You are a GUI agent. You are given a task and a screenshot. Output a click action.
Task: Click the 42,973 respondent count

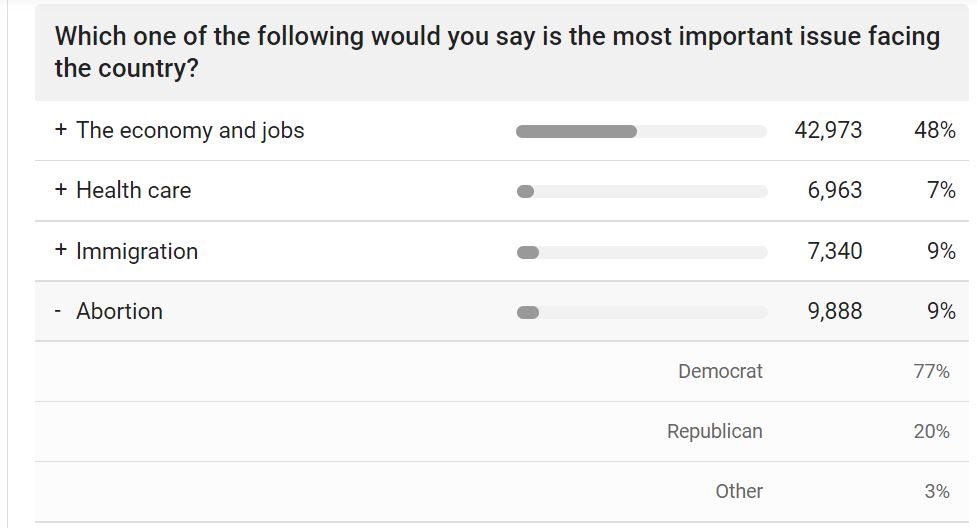[x=828, y=130]
